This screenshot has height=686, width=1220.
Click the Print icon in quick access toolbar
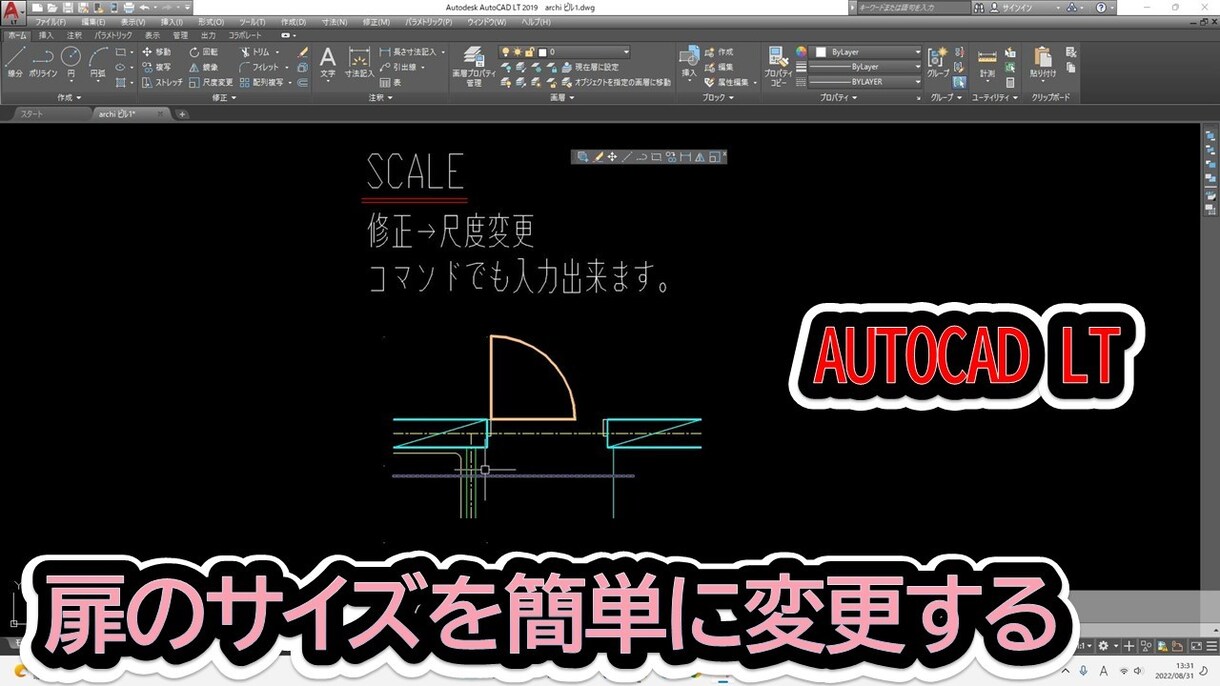pyautogui.click(x=128, y=7)
